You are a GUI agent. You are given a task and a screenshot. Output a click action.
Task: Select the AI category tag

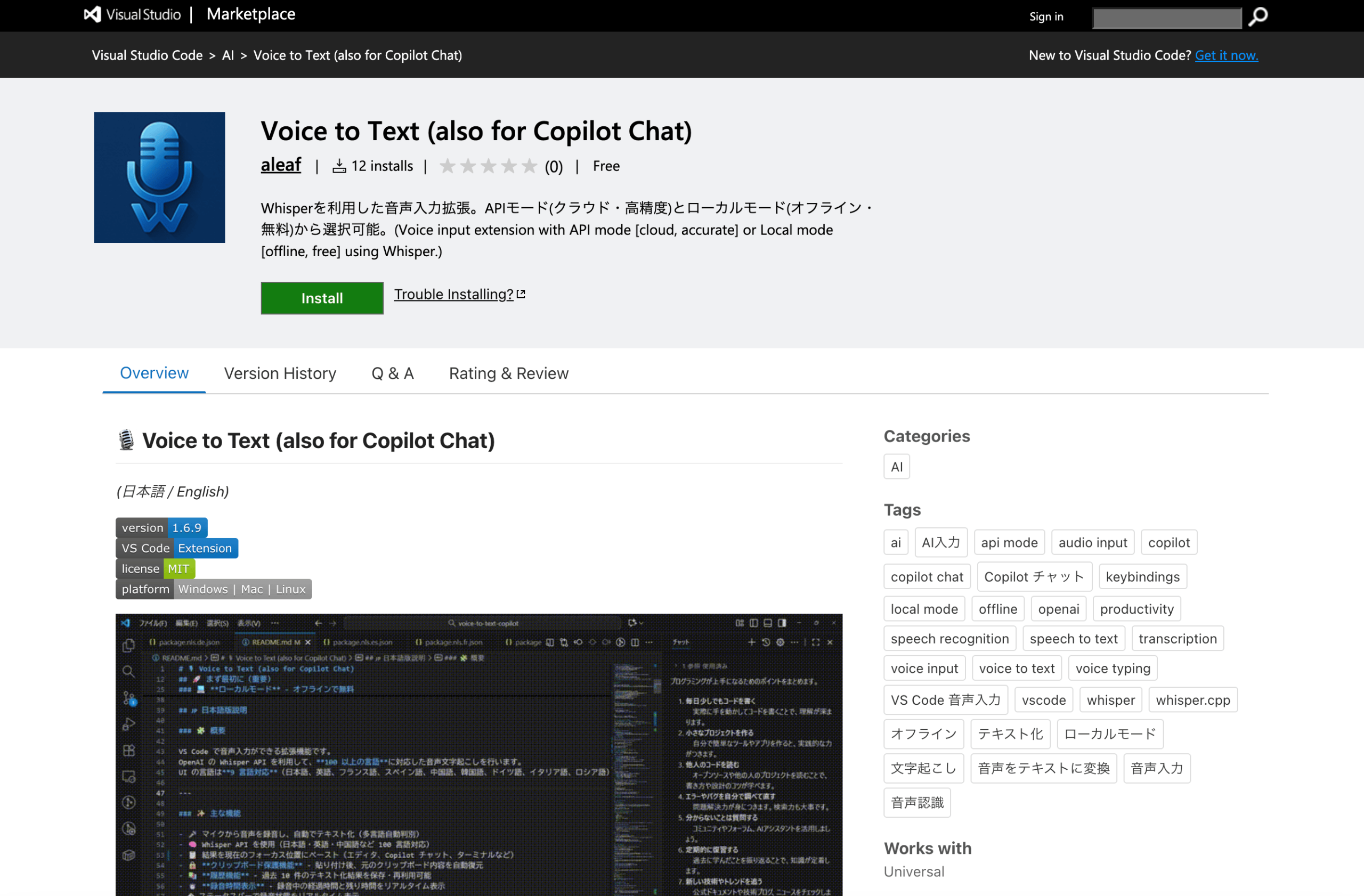[896, 467]
